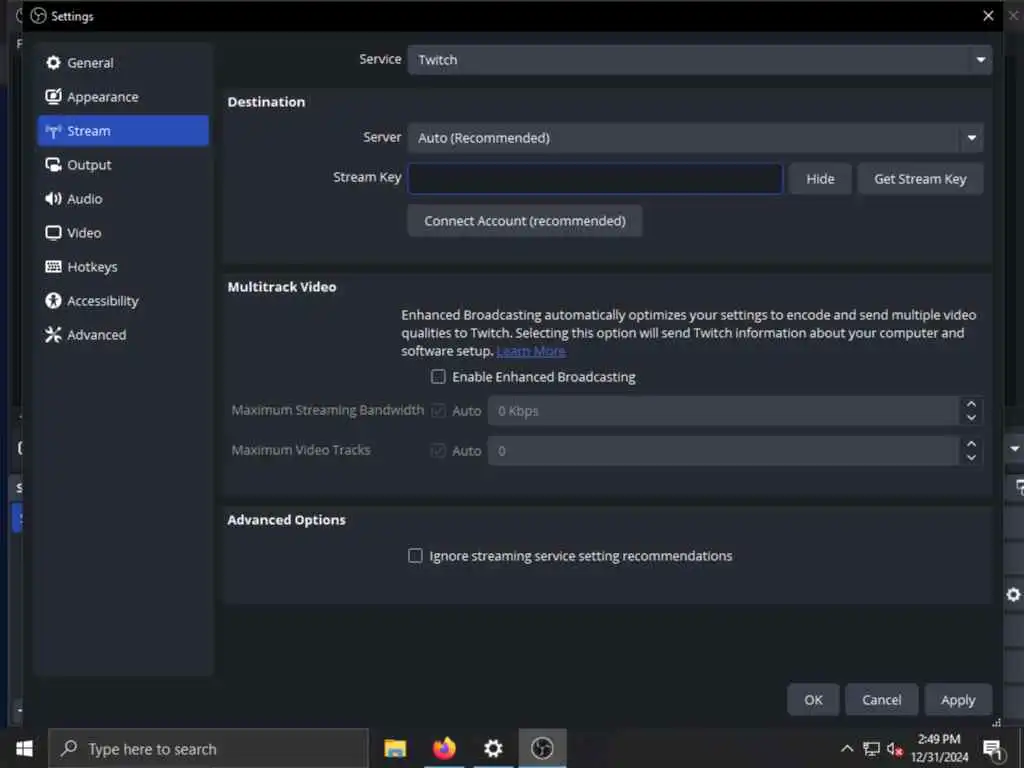The image size is (1024, 768).
Task: Toggle Auto for Maximum Video Tracks
Action: click(438, 451)
